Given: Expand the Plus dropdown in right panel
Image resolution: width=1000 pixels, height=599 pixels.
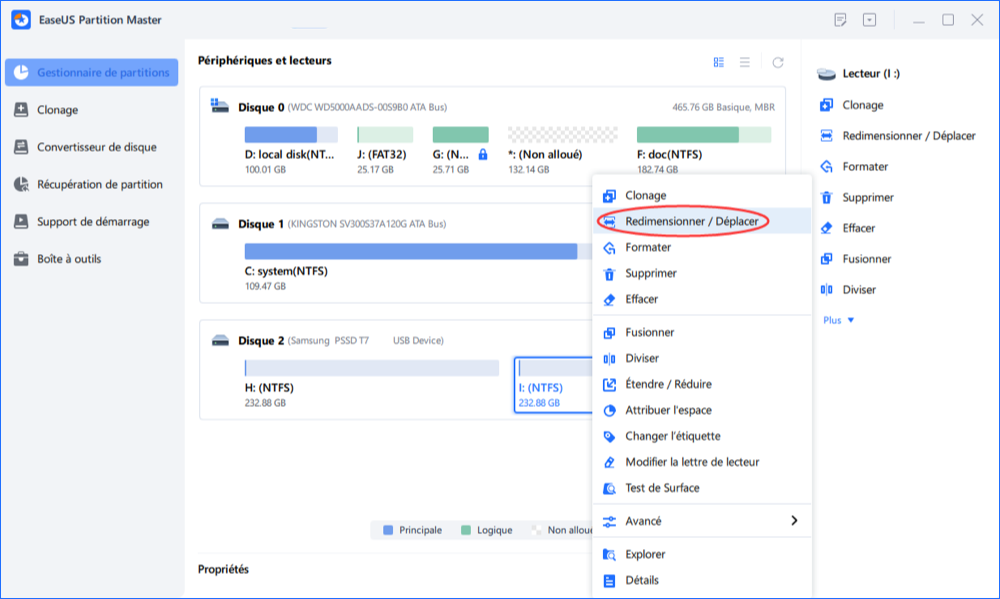Looking at the screenshot, I should (x=839, y=320).
